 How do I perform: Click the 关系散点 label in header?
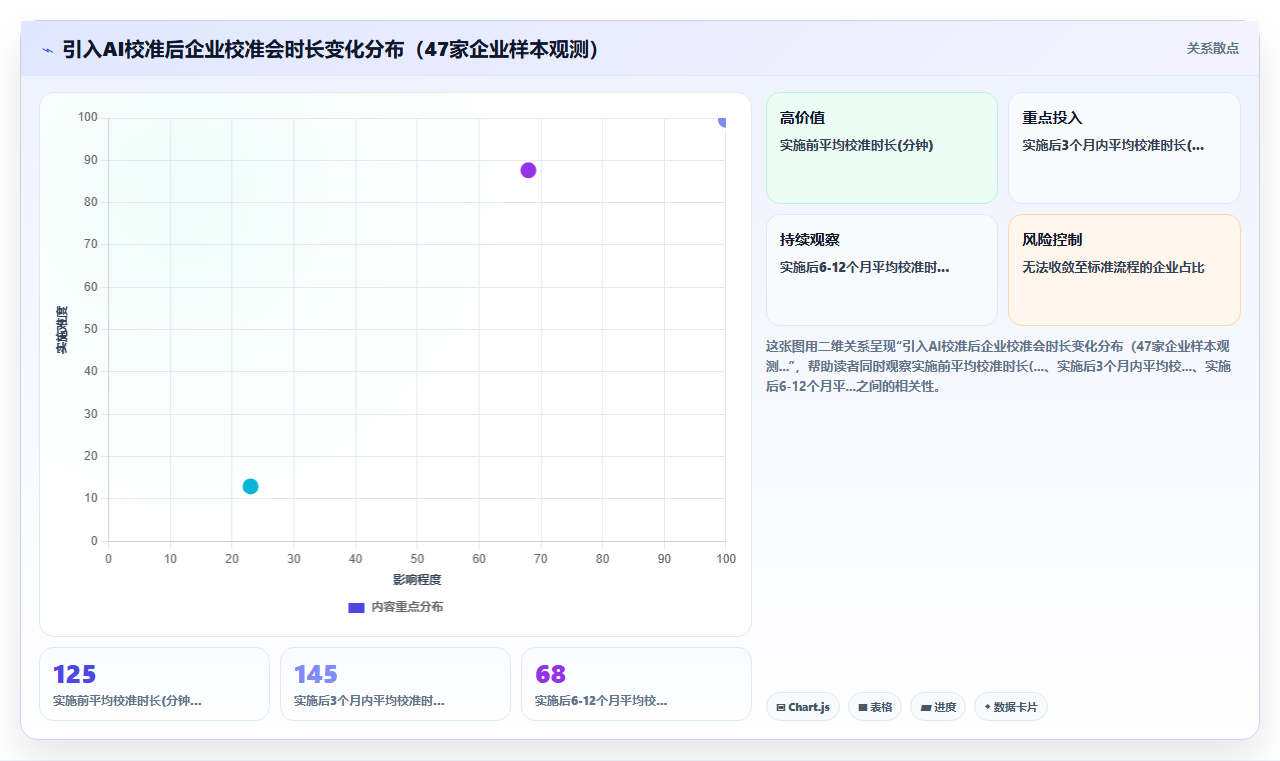[1213, 48]
